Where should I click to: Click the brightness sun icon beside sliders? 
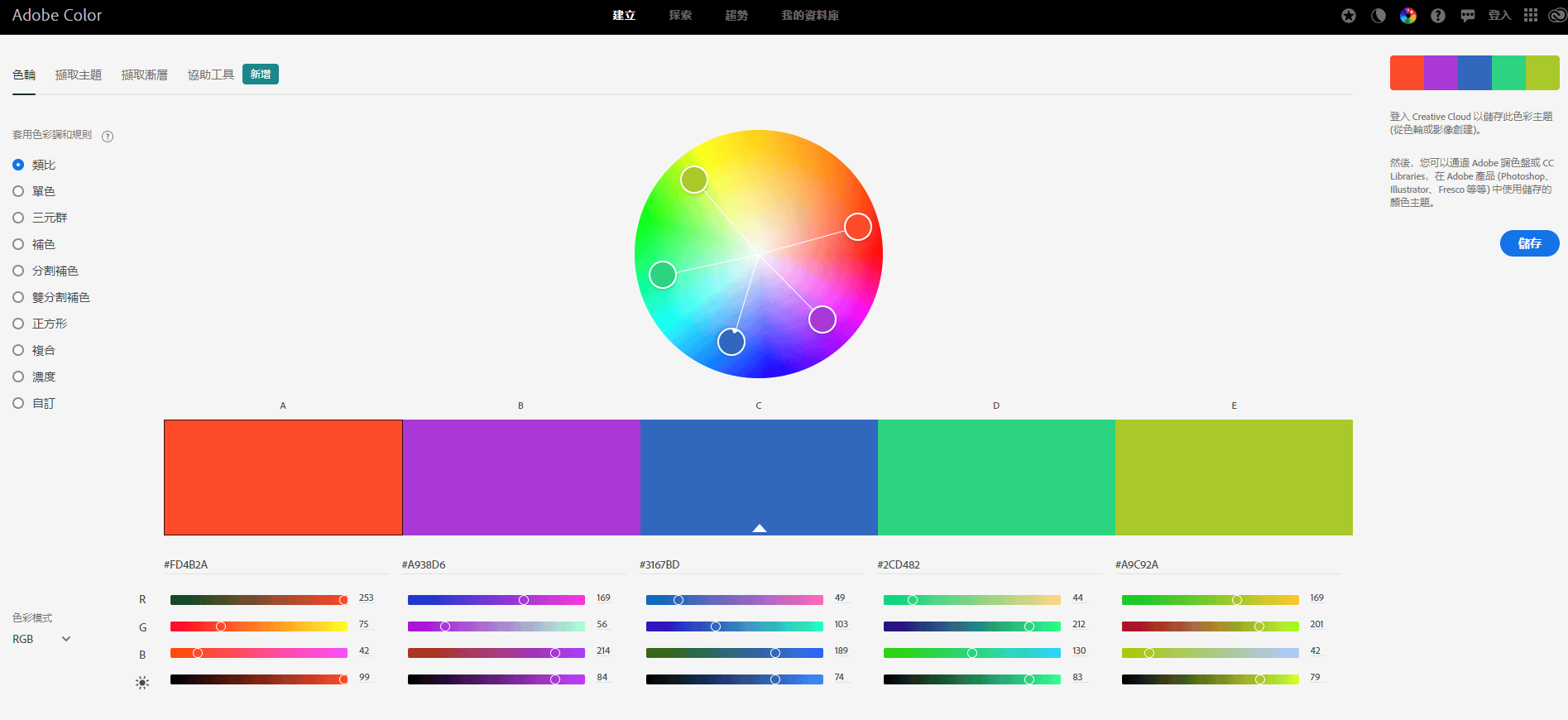(142, 683)
